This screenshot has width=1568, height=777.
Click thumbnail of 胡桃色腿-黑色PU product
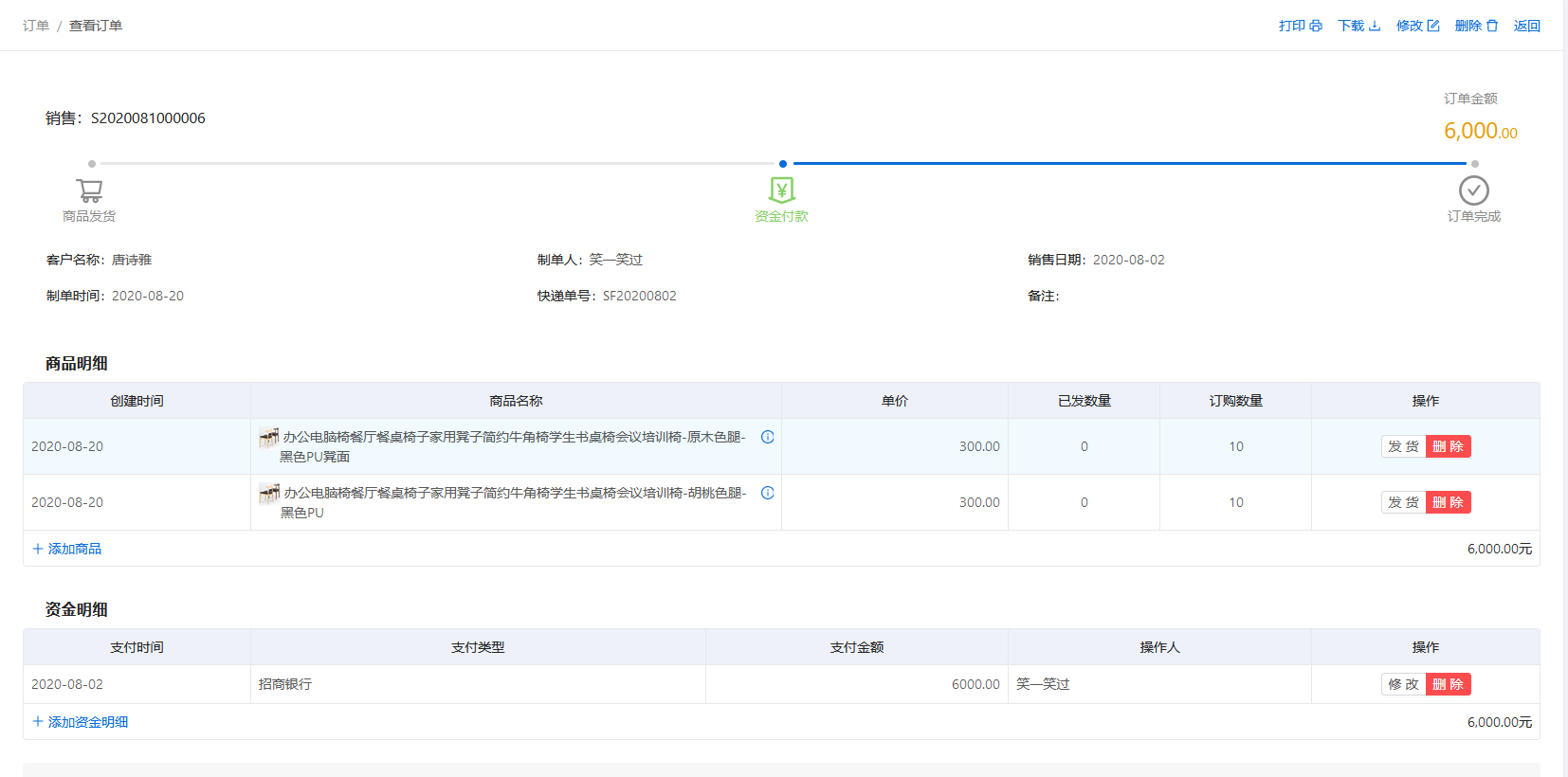tap(269, 493)
